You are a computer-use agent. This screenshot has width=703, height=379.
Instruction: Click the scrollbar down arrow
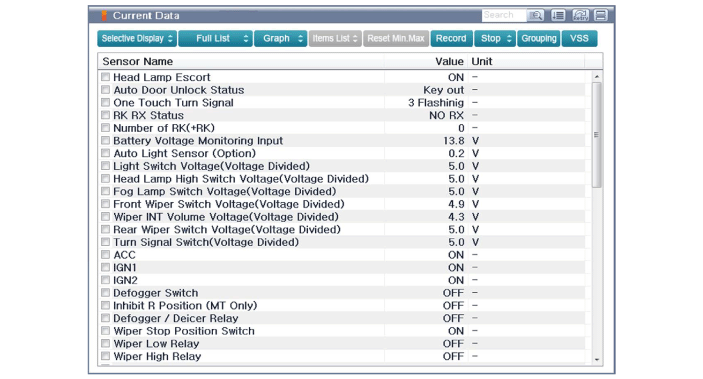597,359
